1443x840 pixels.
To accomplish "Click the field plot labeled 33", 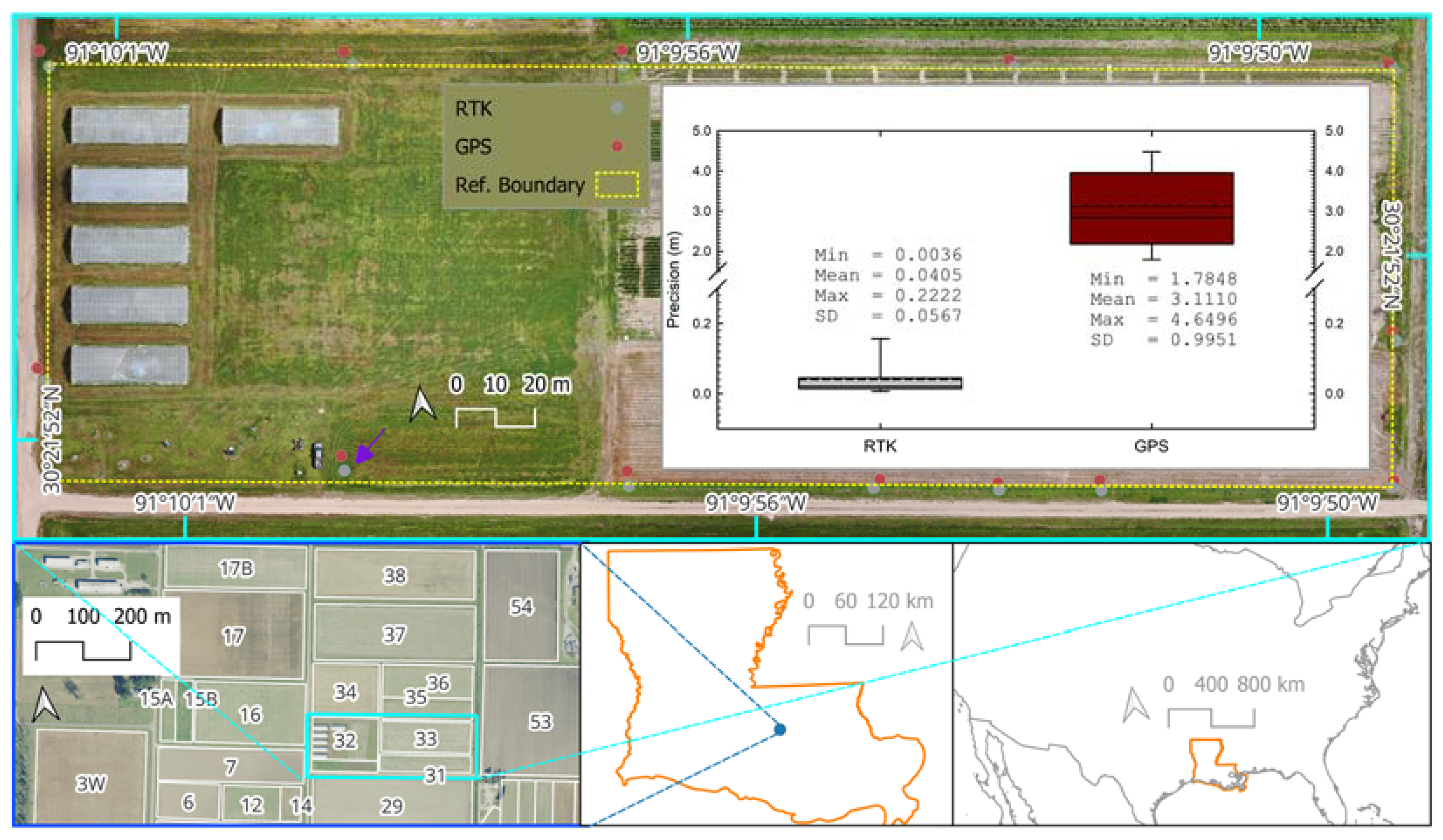I will (x=426, y=739).
